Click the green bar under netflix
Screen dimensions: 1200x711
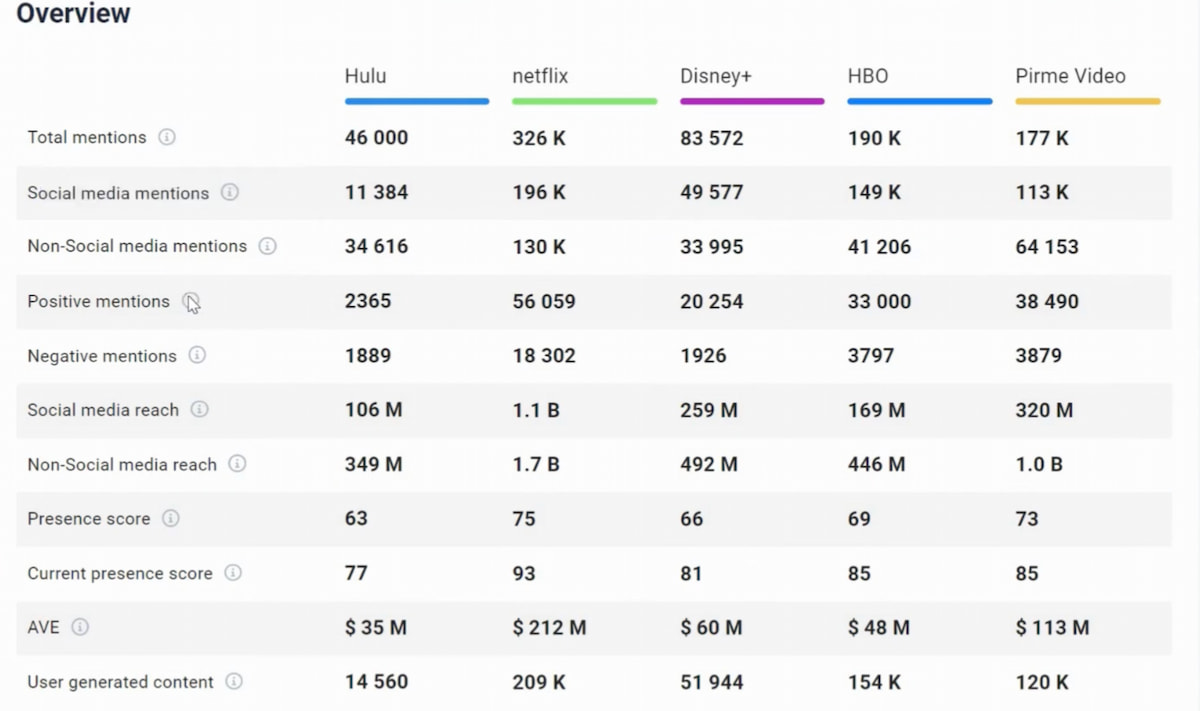pyautogui.click(x=585, y=101)
